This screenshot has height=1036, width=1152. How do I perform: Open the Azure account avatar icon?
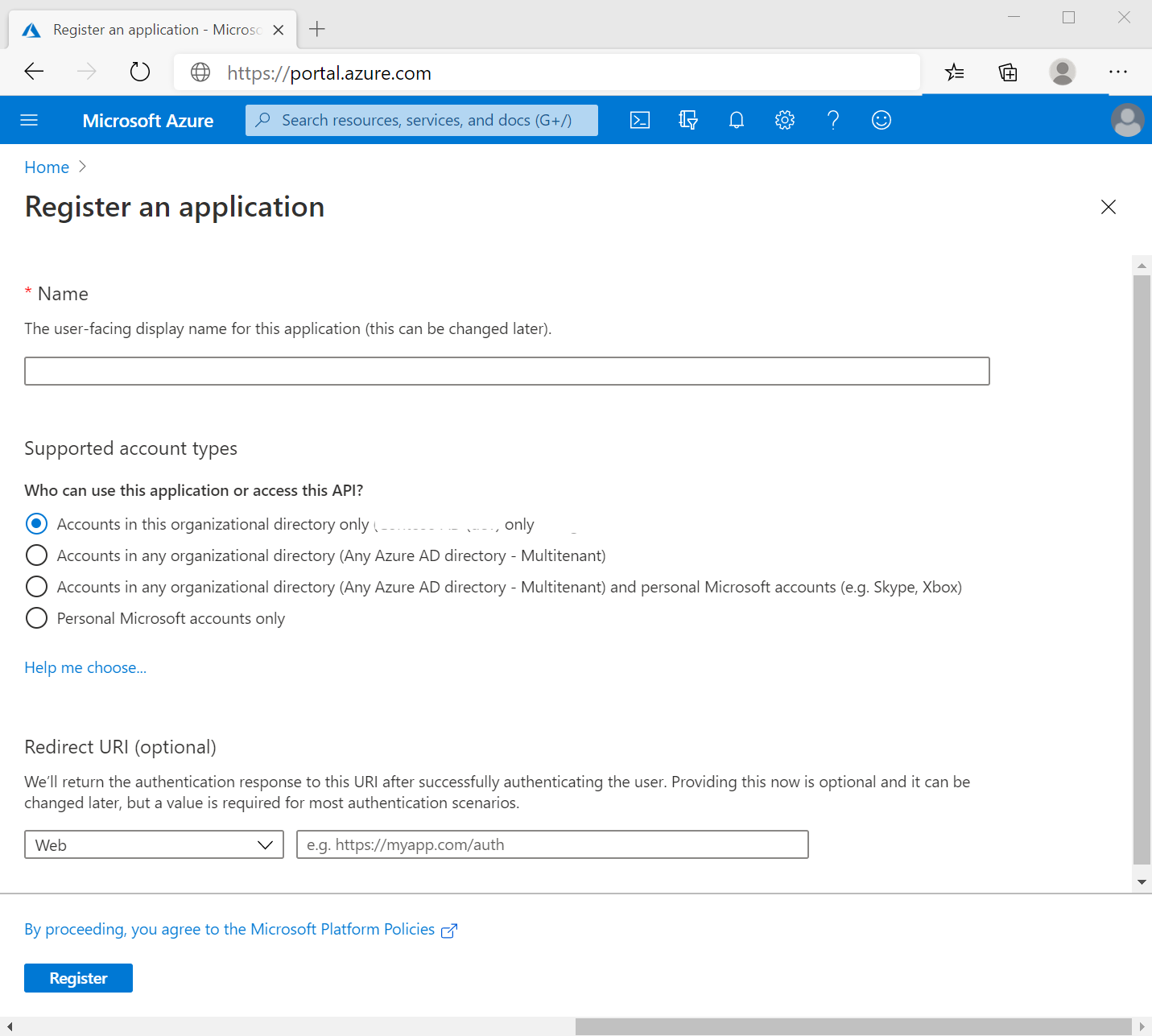pyautogui.click(x=1128, y=120)
